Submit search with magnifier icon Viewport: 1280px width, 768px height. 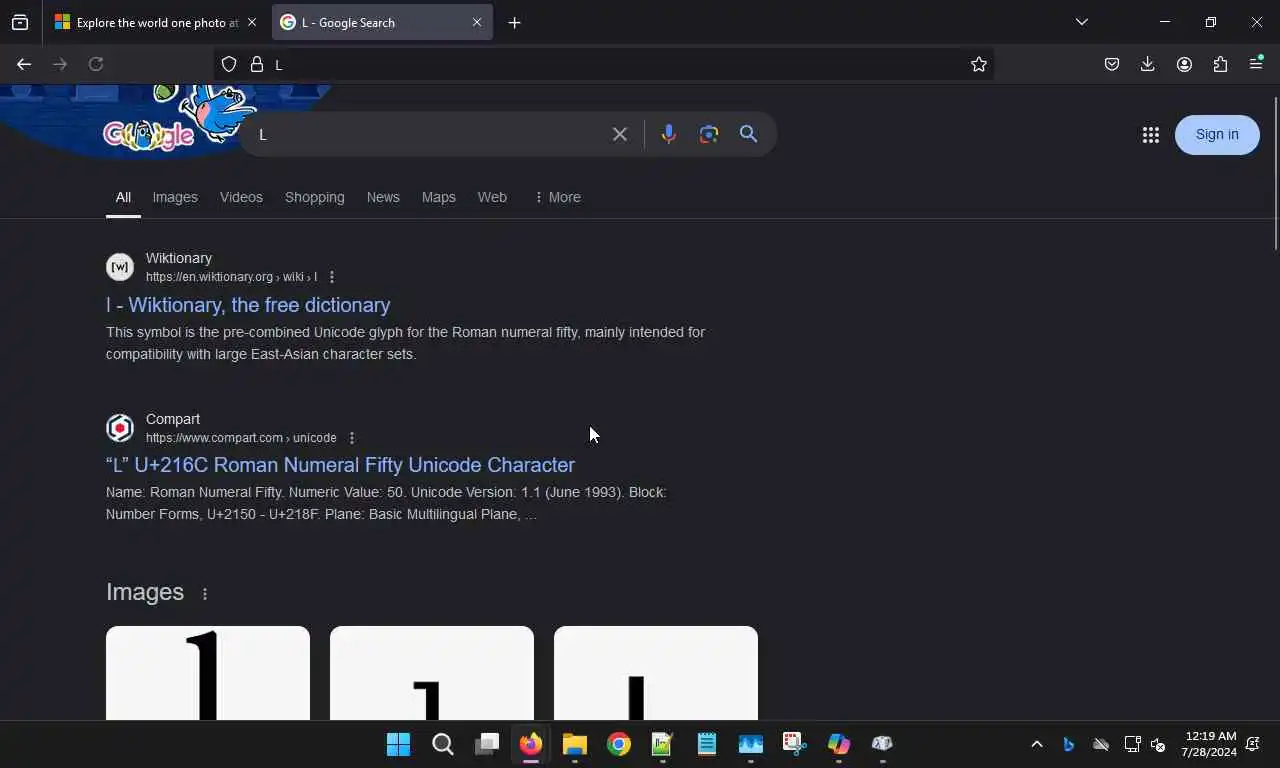[x=748, y=134]
